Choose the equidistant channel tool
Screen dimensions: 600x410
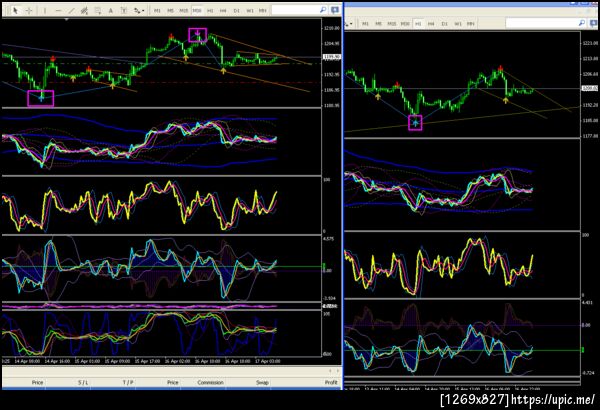coord(84,11)
